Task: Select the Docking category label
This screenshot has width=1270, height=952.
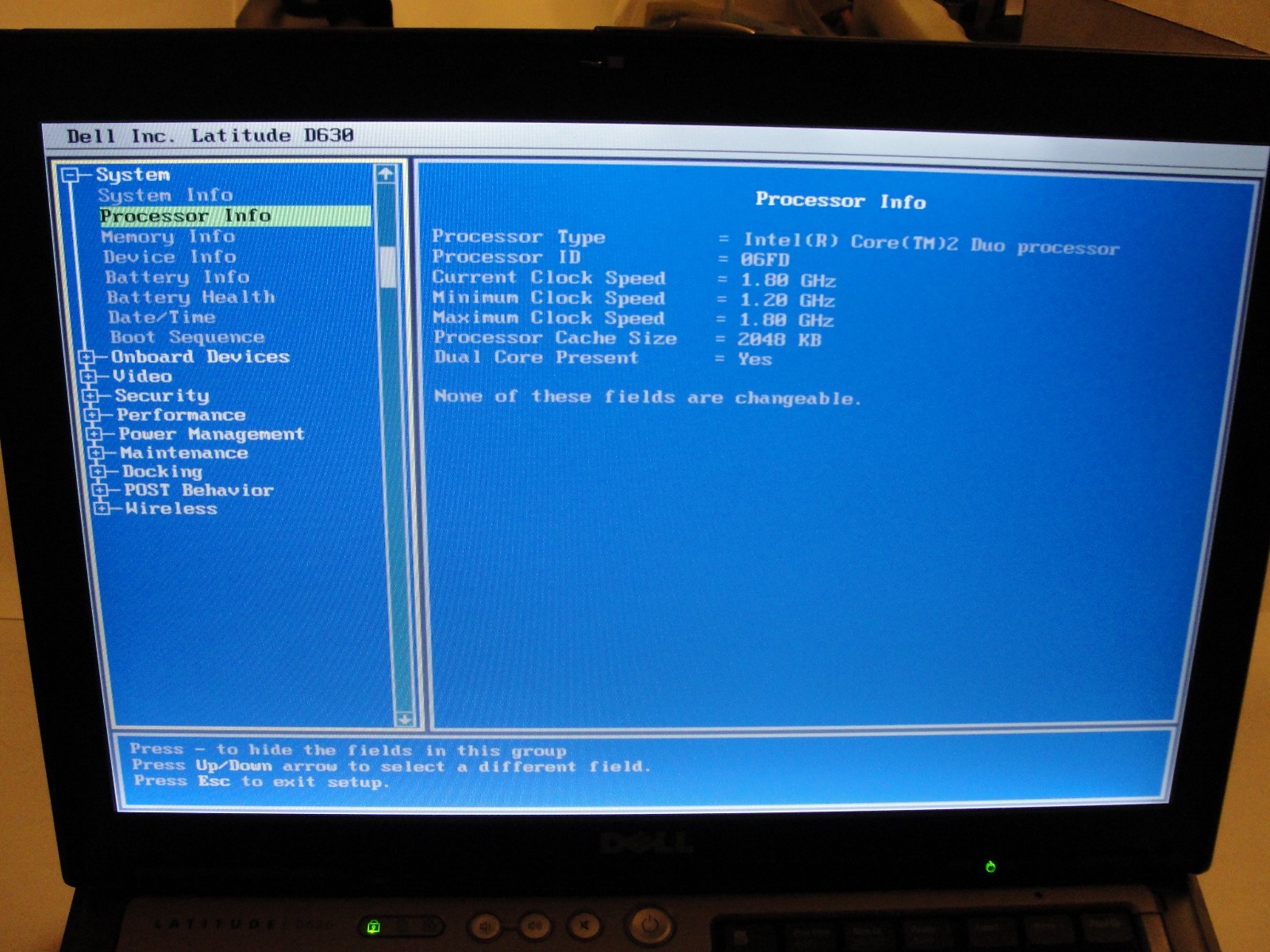Action: [x=162, y=471]
